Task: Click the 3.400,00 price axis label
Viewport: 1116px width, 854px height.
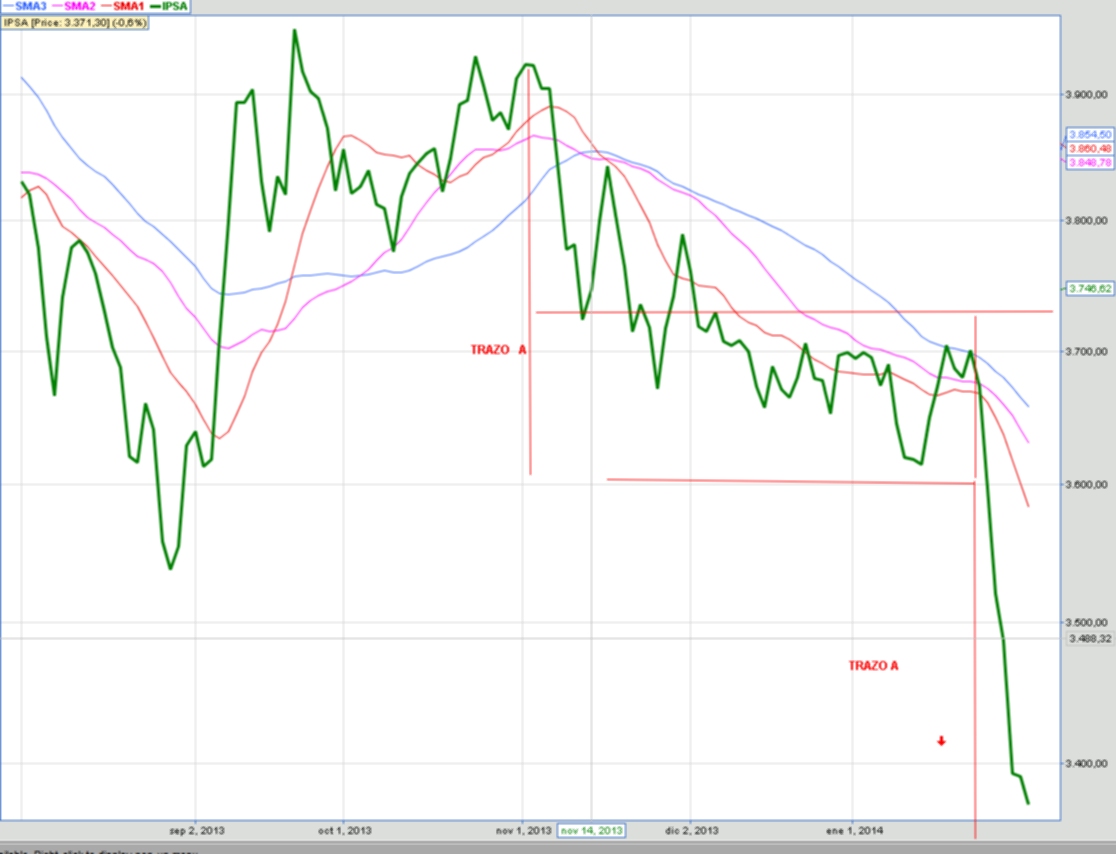Action: point(1085,764)
